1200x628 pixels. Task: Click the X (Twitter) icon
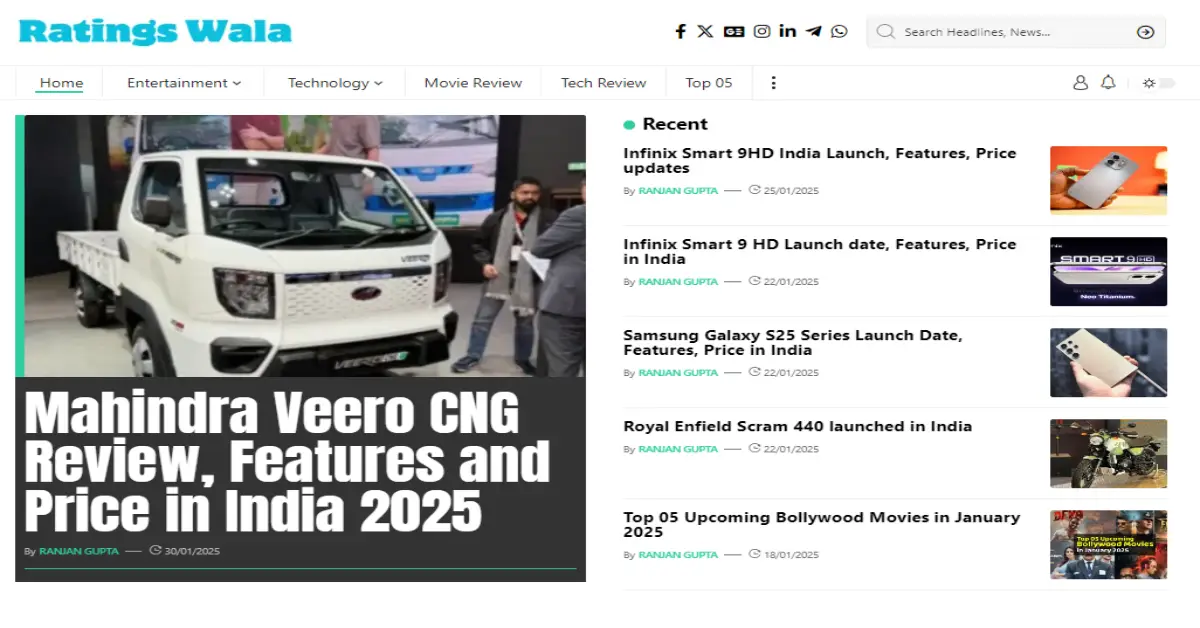(705, 32)
